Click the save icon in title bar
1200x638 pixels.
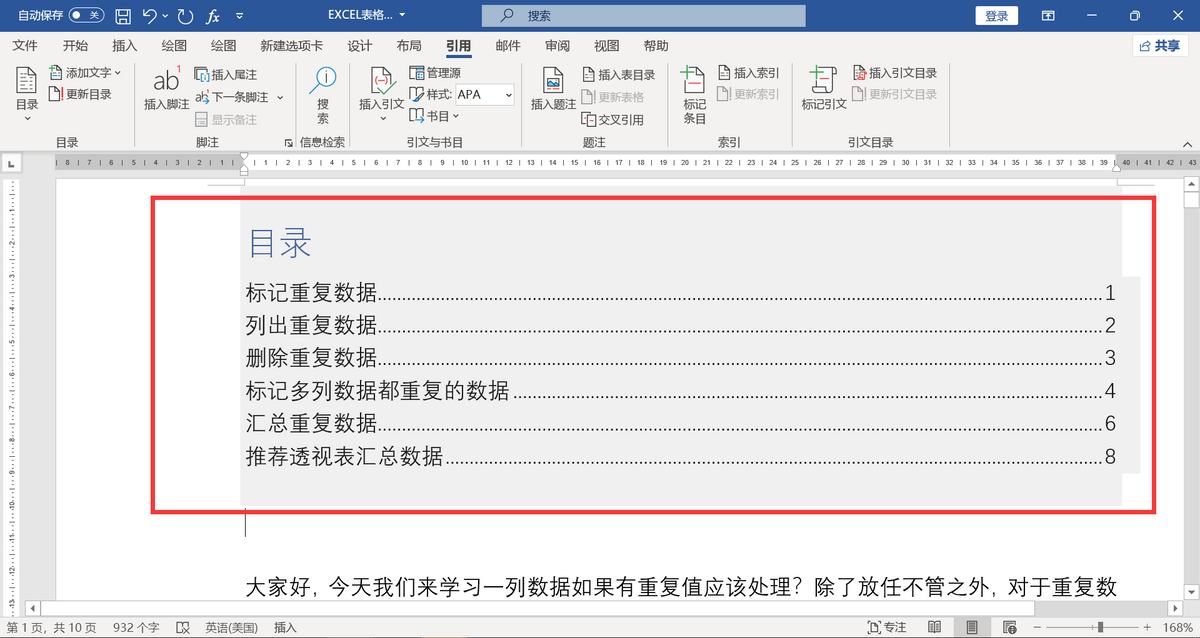[x=123, y=16]
